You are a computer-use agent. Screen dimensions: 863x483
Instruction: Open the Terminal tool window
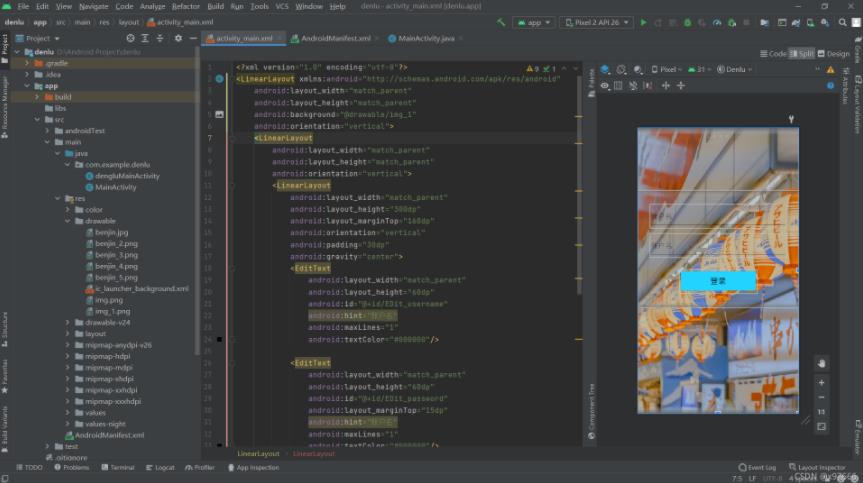pyautogui.click(x=117, y=467)
